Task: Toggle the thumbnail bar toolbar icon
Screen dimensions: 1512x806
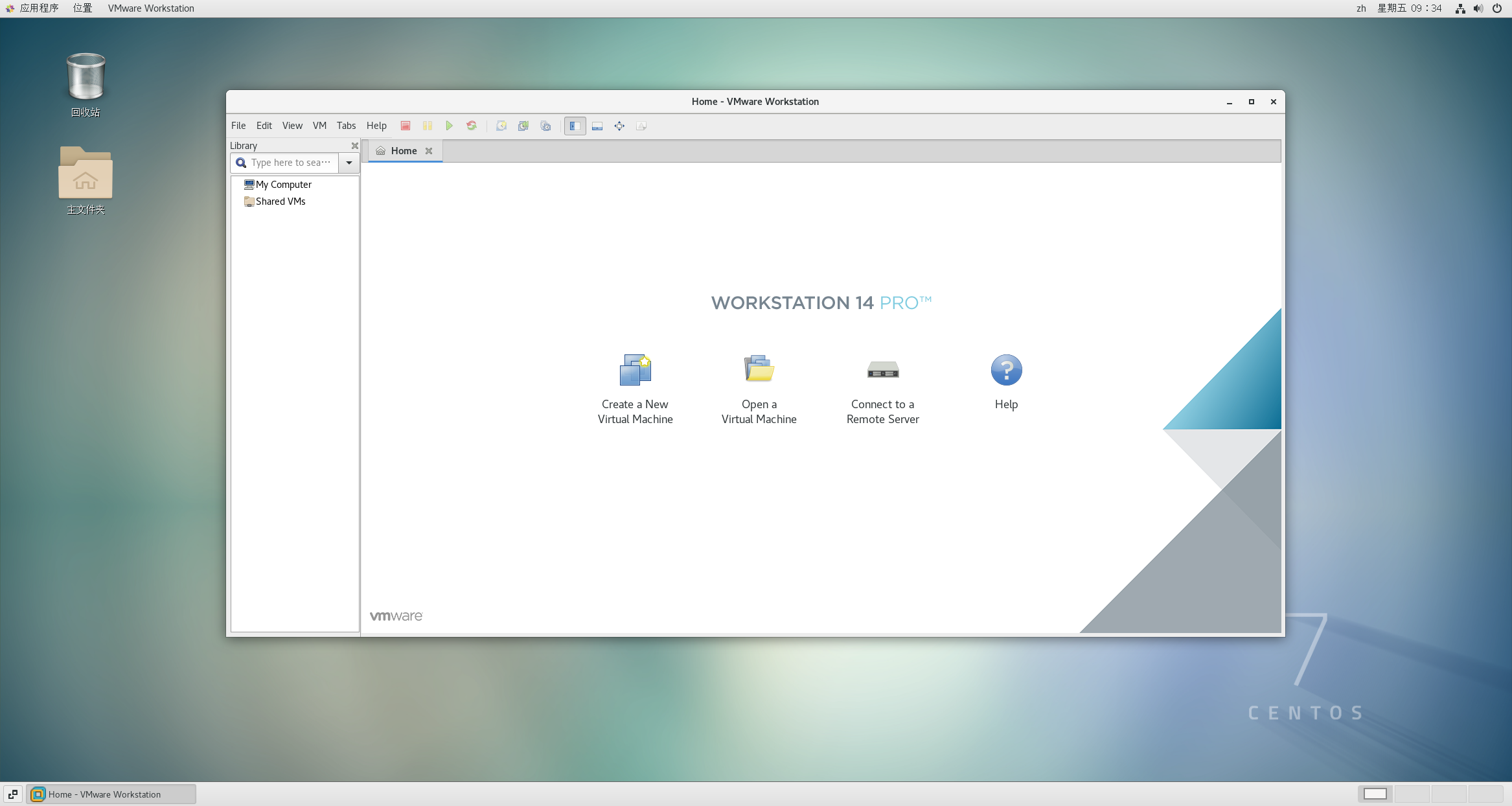Action: [597, 126]
